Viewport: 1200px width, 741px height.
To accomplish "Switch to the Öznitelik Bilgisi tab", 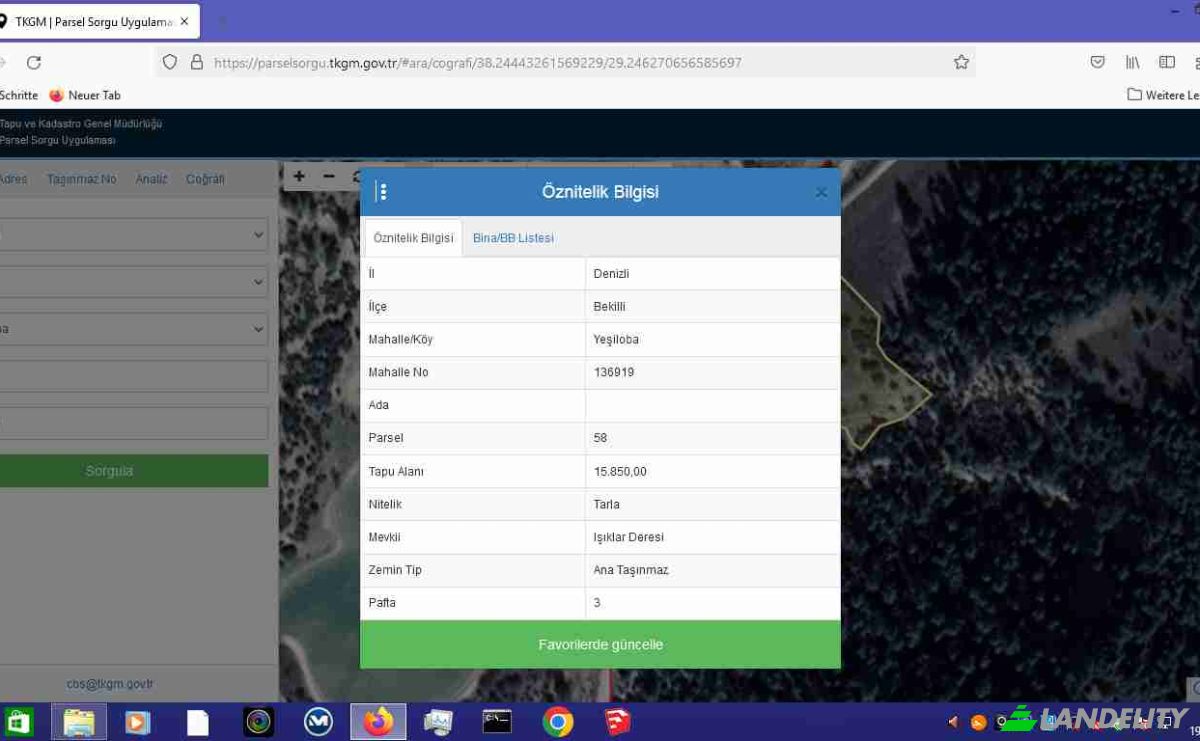I will point(413,238).
